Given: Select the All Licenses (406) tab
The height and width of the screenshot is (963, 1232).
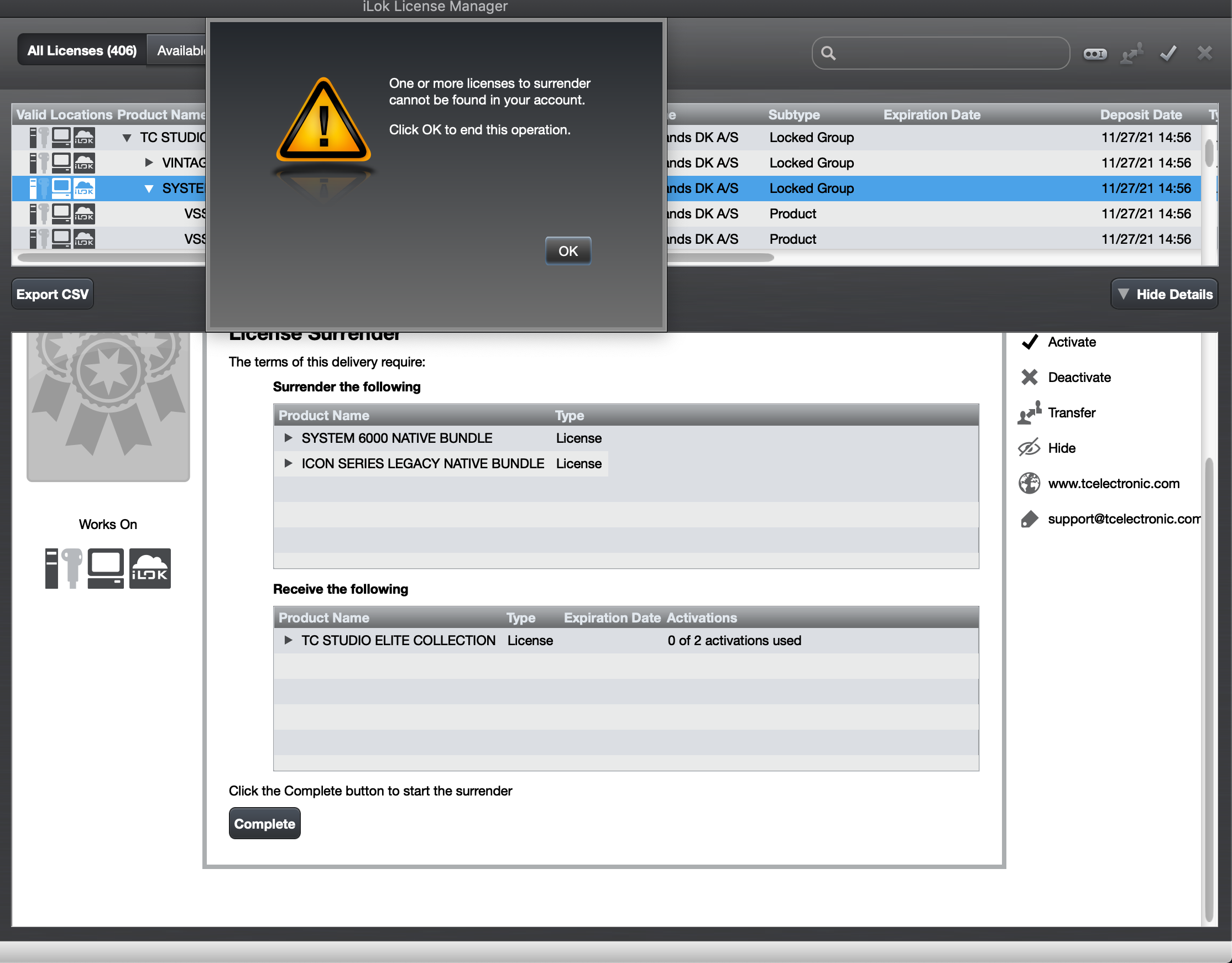Looking at the screenshot, I should pos(82,50).
